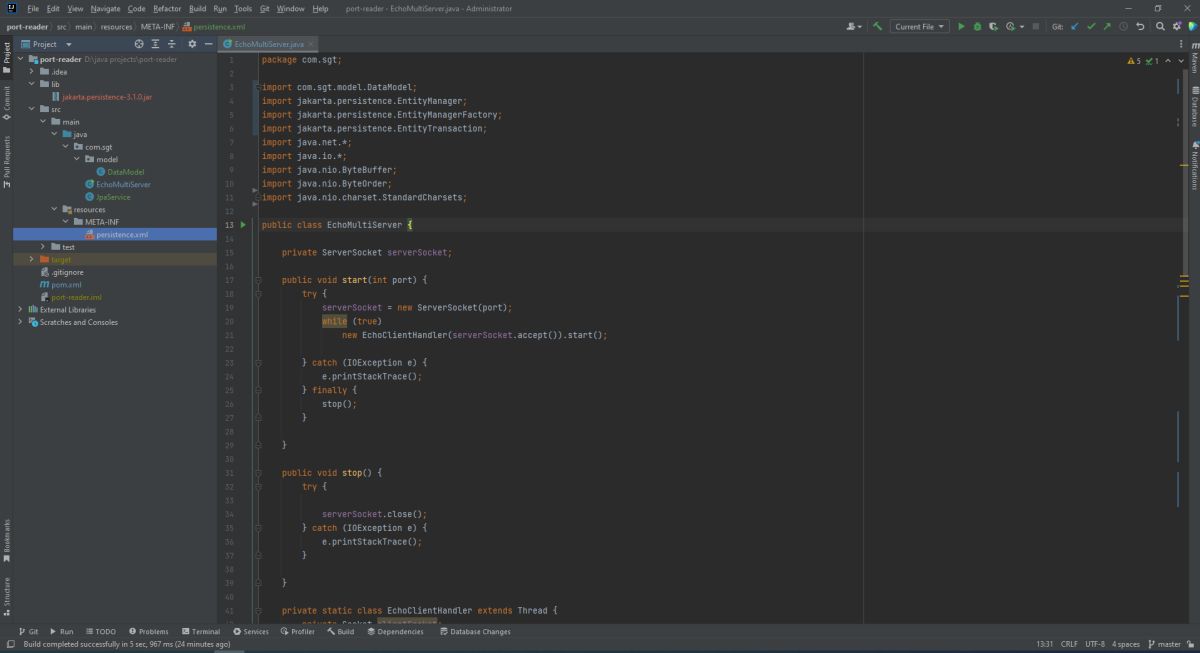Open the Tools menu
Viewport: 1200px width, 653px height.
243,8
